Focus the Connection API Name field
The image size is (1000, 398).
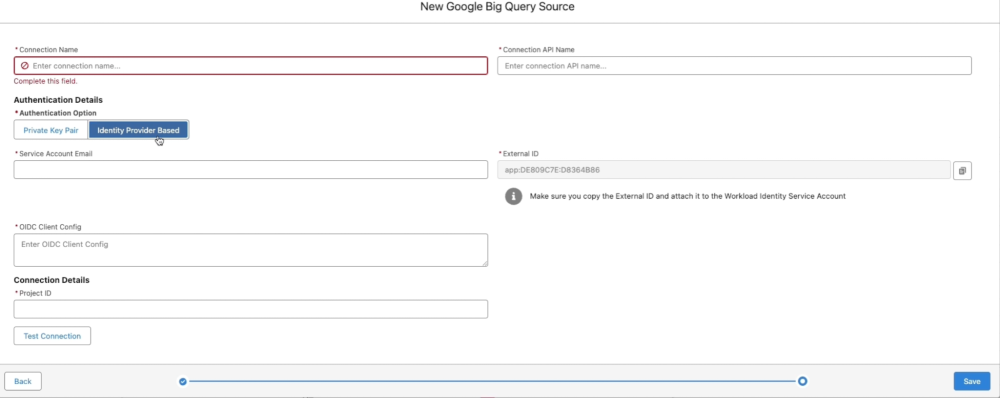(734, 66)
